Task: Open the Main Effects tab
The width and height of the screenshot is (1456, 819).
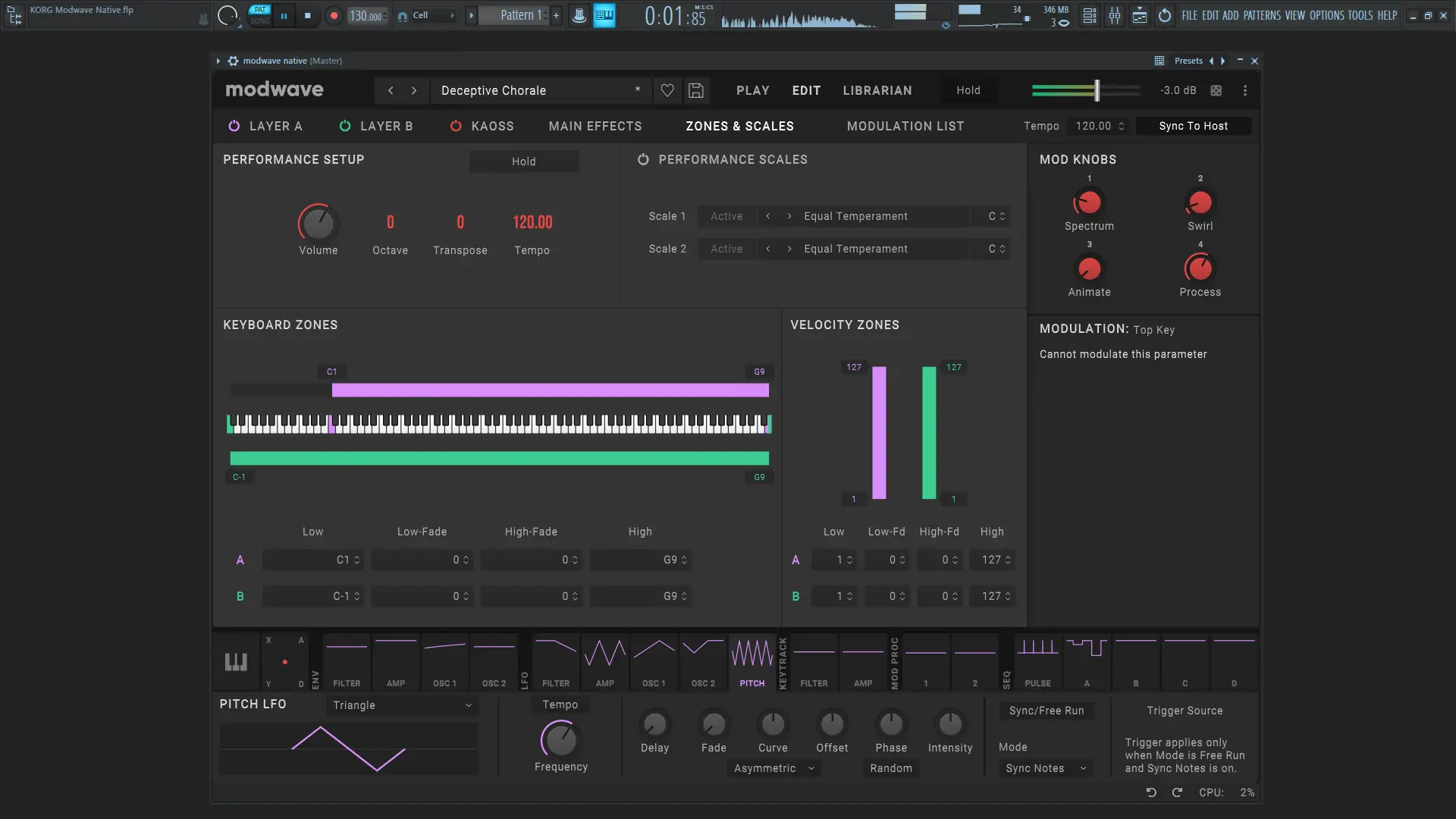Action: click(595, 126)
